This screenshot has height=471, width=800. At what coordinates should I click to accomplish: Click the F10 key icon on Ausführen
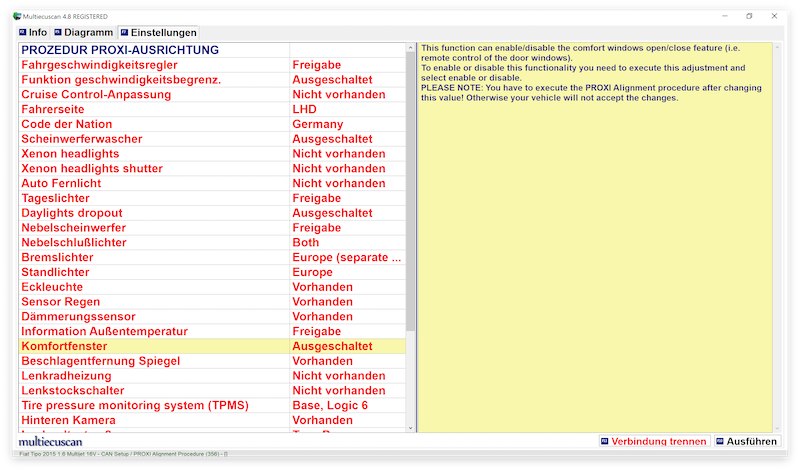point(719,441)
